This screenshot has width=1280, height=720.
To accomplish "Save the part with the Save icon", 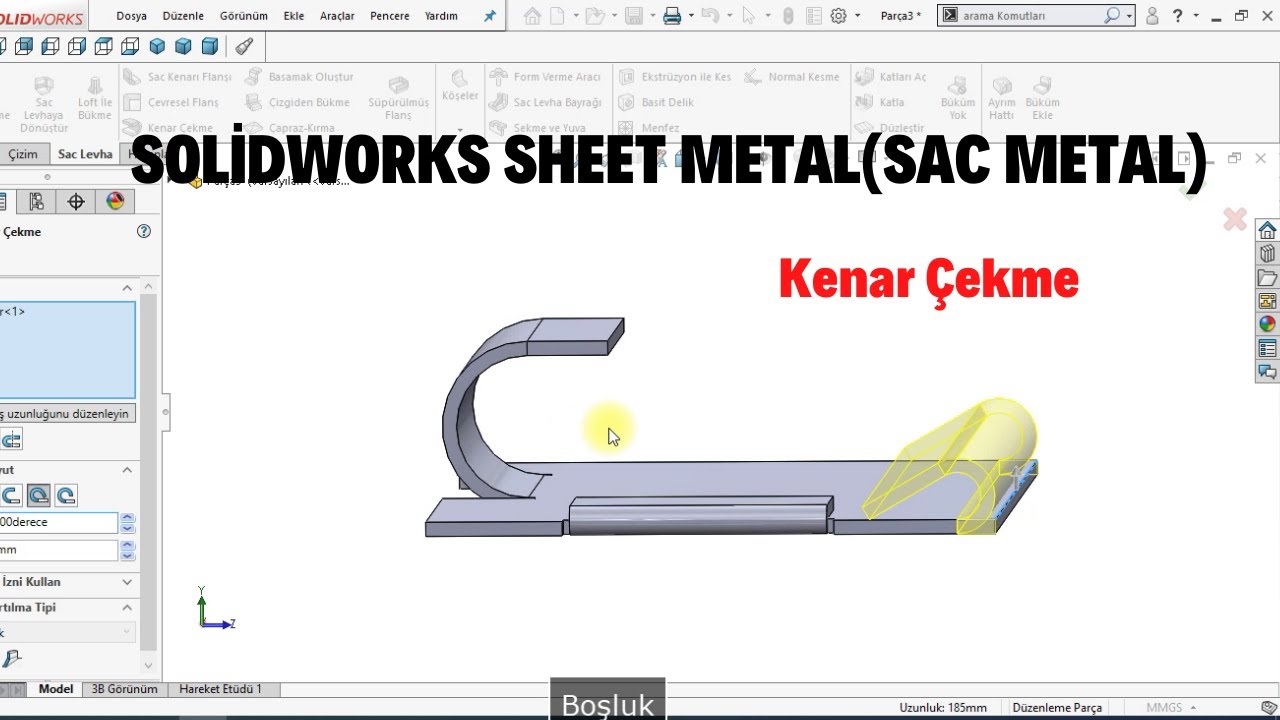I will (633, 16).
